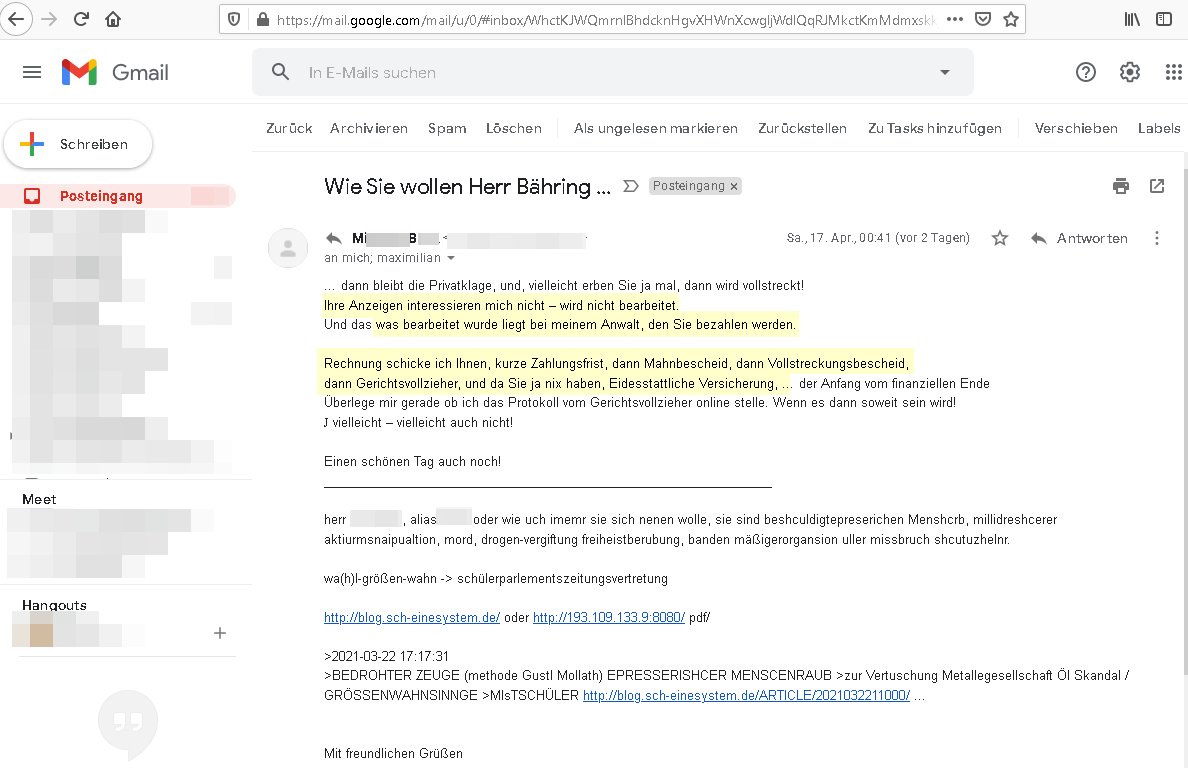Mark the email as Spam
Screen dimensions: 1188x768
pos(447,128)
